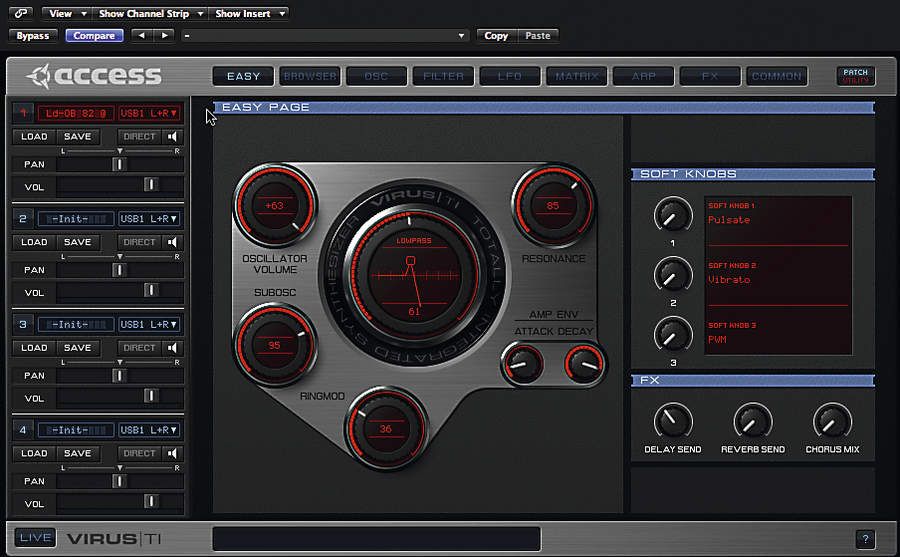Click LOAD for part 3

34,348
